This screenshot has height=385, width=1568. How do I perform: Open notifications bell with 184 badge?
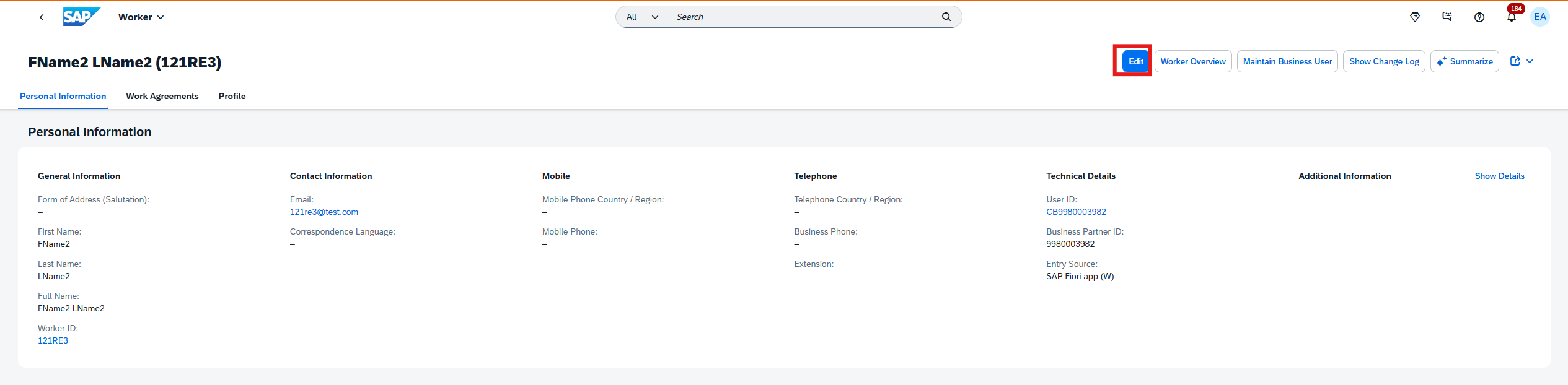[1512, 17]
